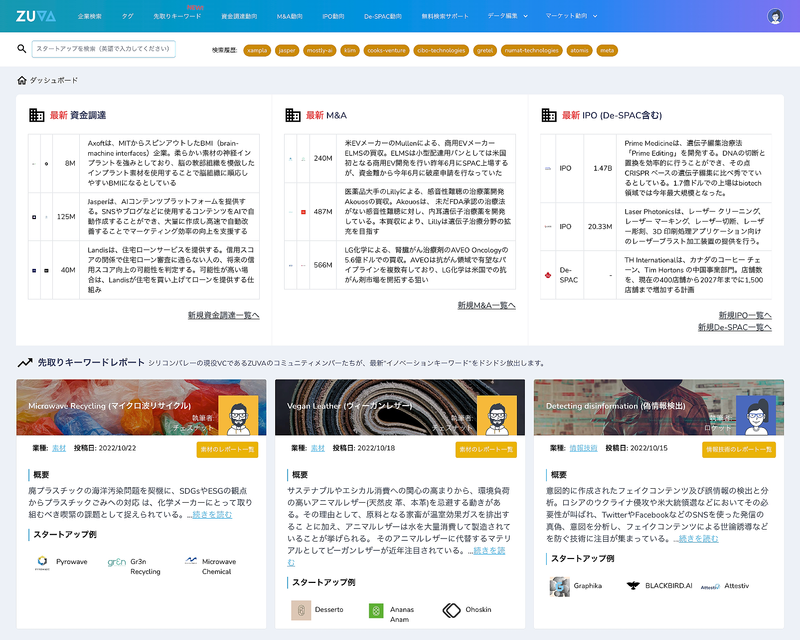Open the 新規資金調達一覧へ link
Screen dimensions: 800x640
[223, 315]
